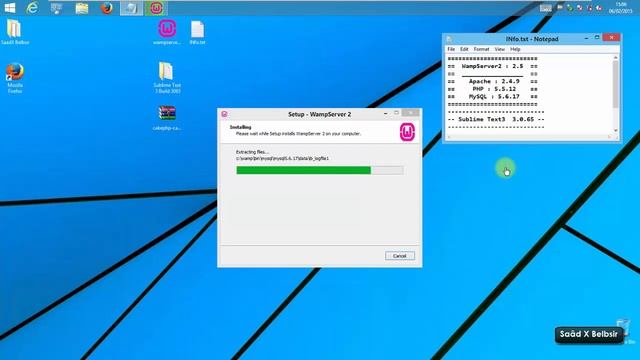Open the on-screen keyboard tray icon
The image size is (640, 360).
pyautogui.click(x=546, y=8)
